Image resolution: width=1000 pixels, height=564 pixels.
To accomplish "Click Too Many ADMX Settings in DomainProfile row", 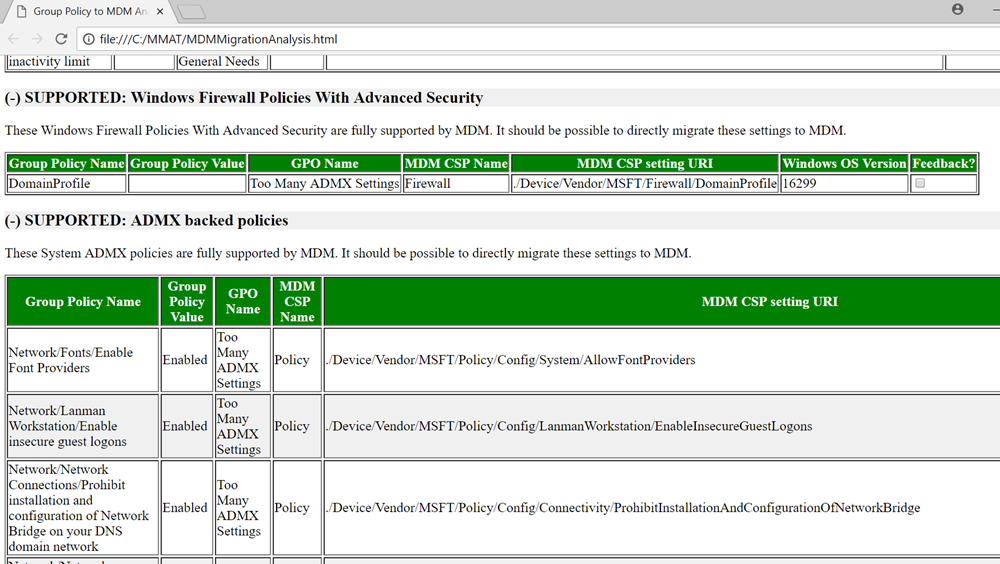I will [325, 183].
